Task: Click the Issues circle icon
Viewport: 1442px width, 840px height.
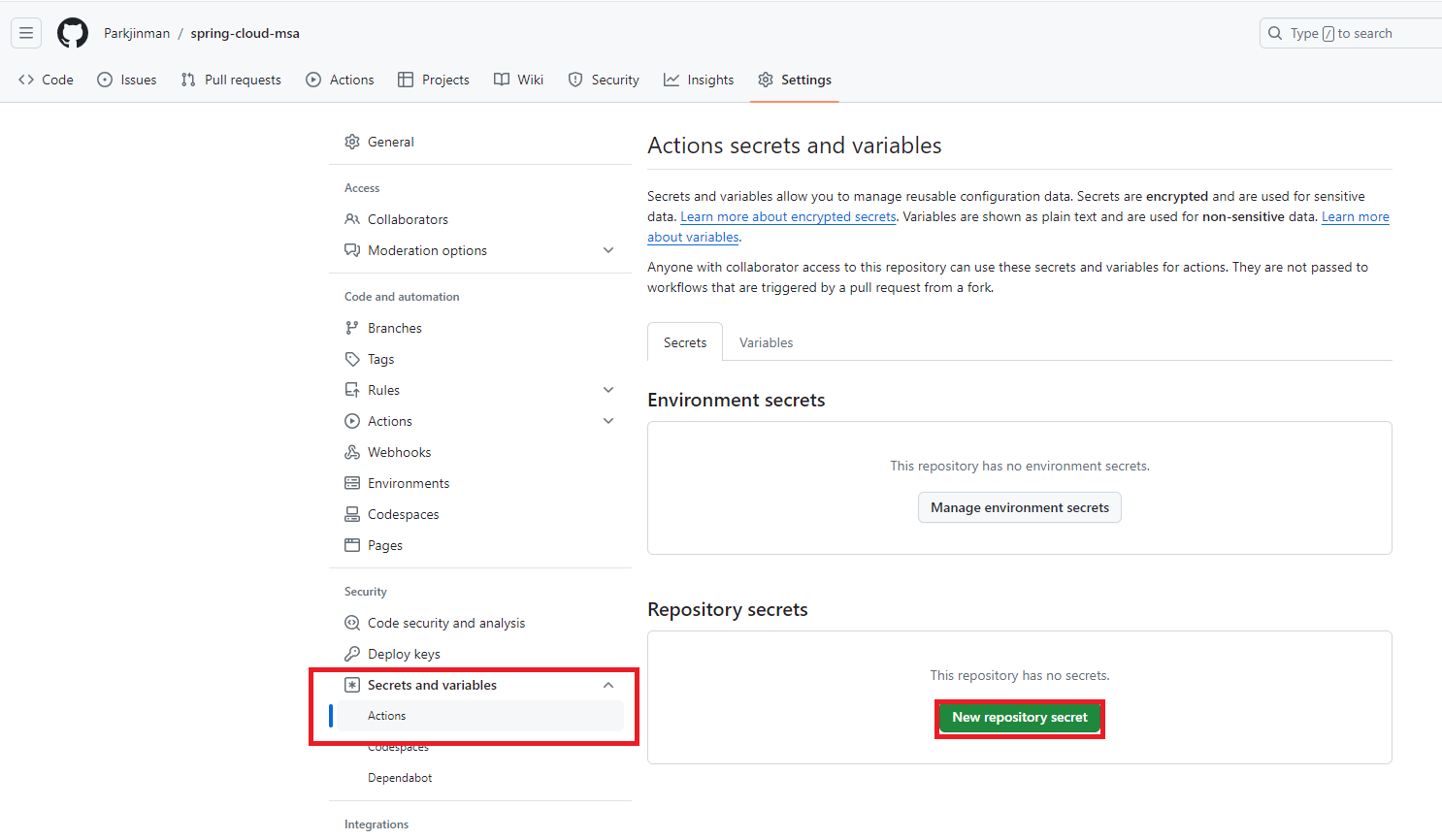Action: coord(105,80)
